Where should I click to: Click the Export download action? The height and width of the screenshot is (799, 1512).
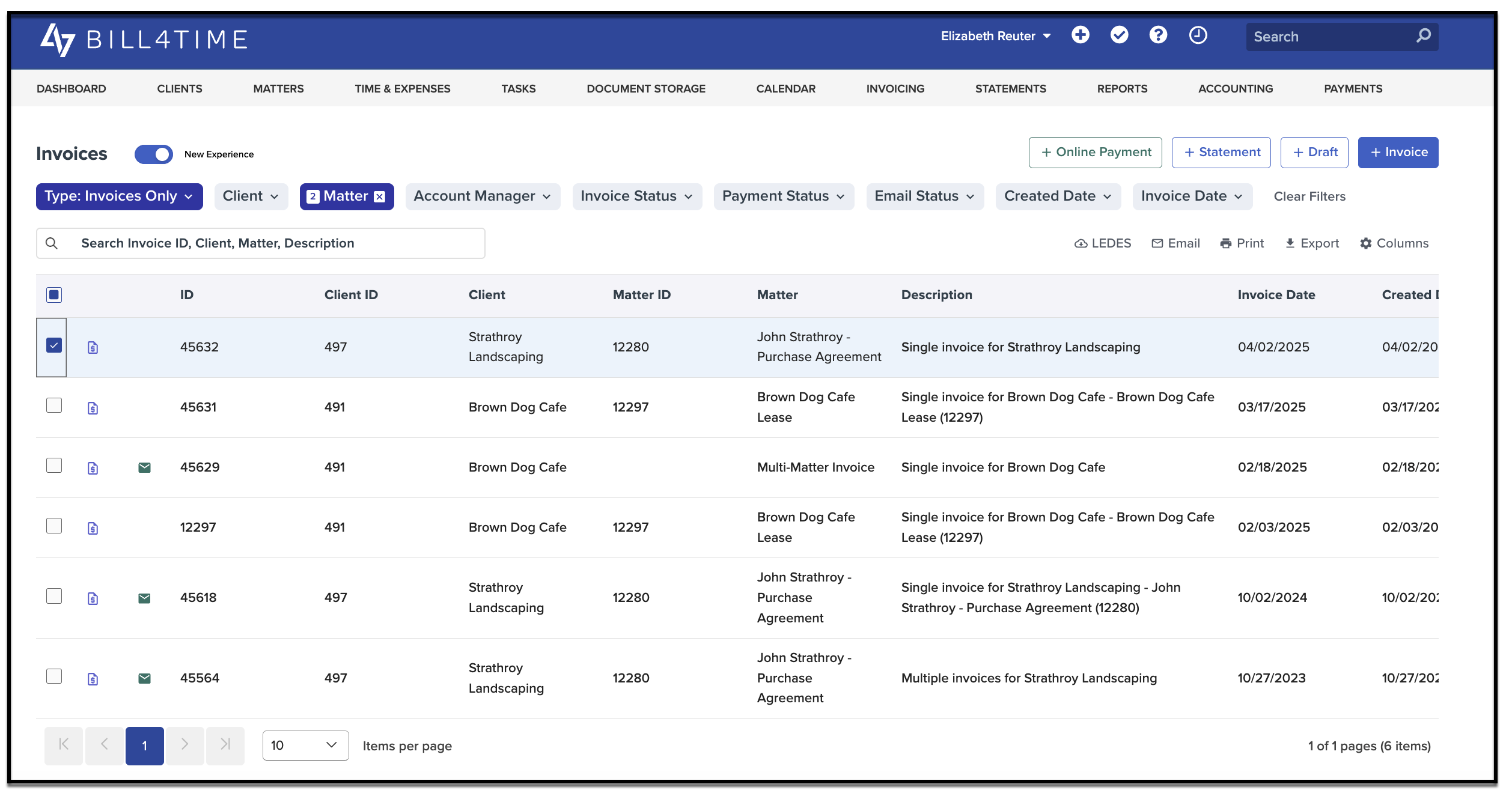click(1312, 243)
